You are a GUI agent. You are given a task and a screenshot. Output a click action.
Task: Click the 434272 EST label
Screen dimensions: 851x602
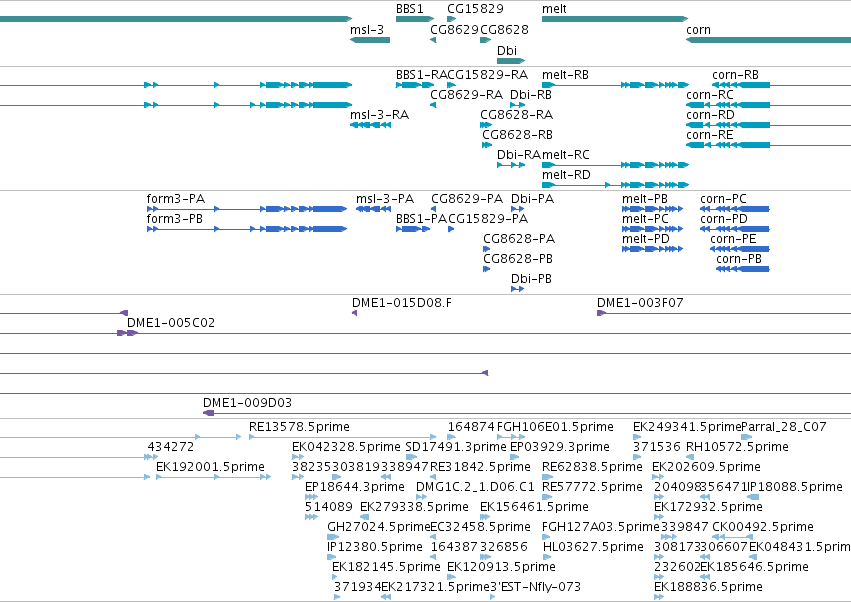pos(170,447)
